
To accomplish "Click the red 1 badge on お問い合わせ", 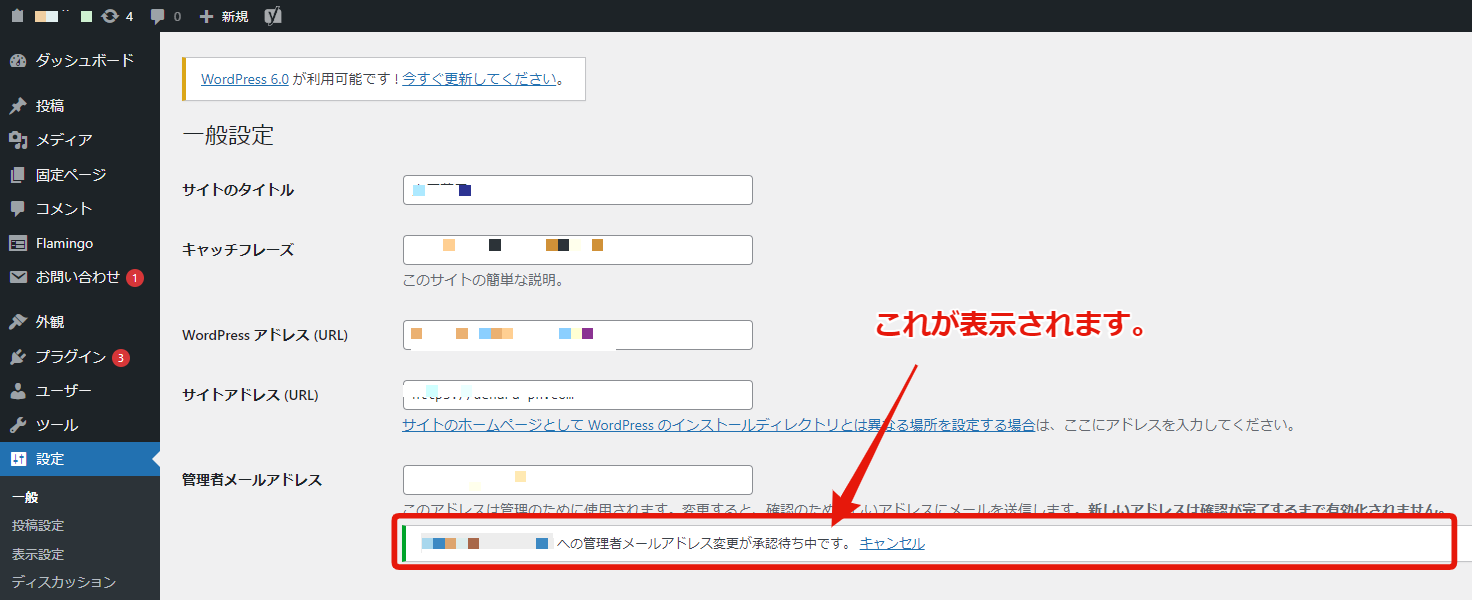I will (135, 278).
